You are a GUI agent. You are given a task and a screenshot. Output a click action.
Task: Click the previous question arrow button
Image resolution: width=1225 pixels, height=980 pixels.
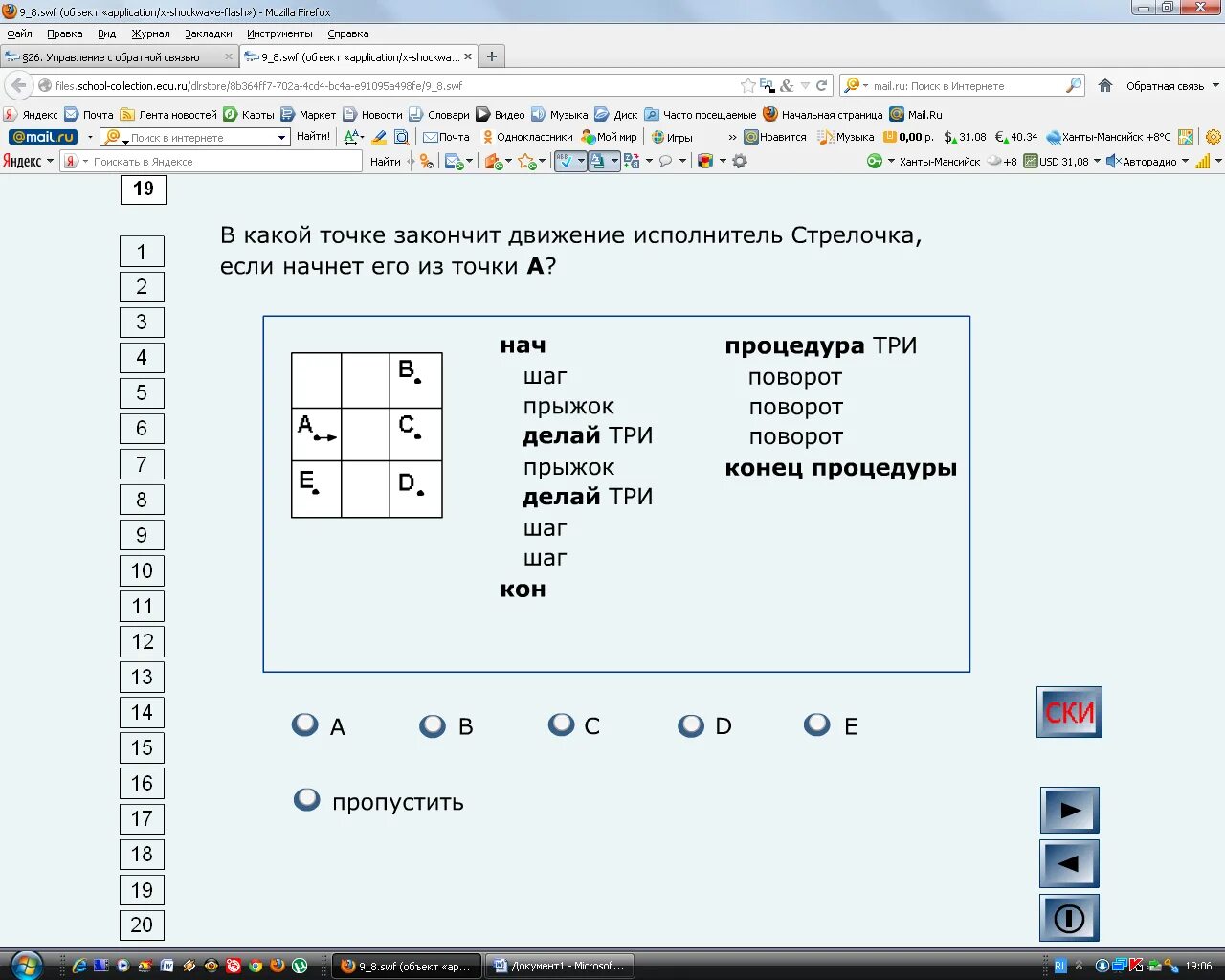click(1069, 863)
